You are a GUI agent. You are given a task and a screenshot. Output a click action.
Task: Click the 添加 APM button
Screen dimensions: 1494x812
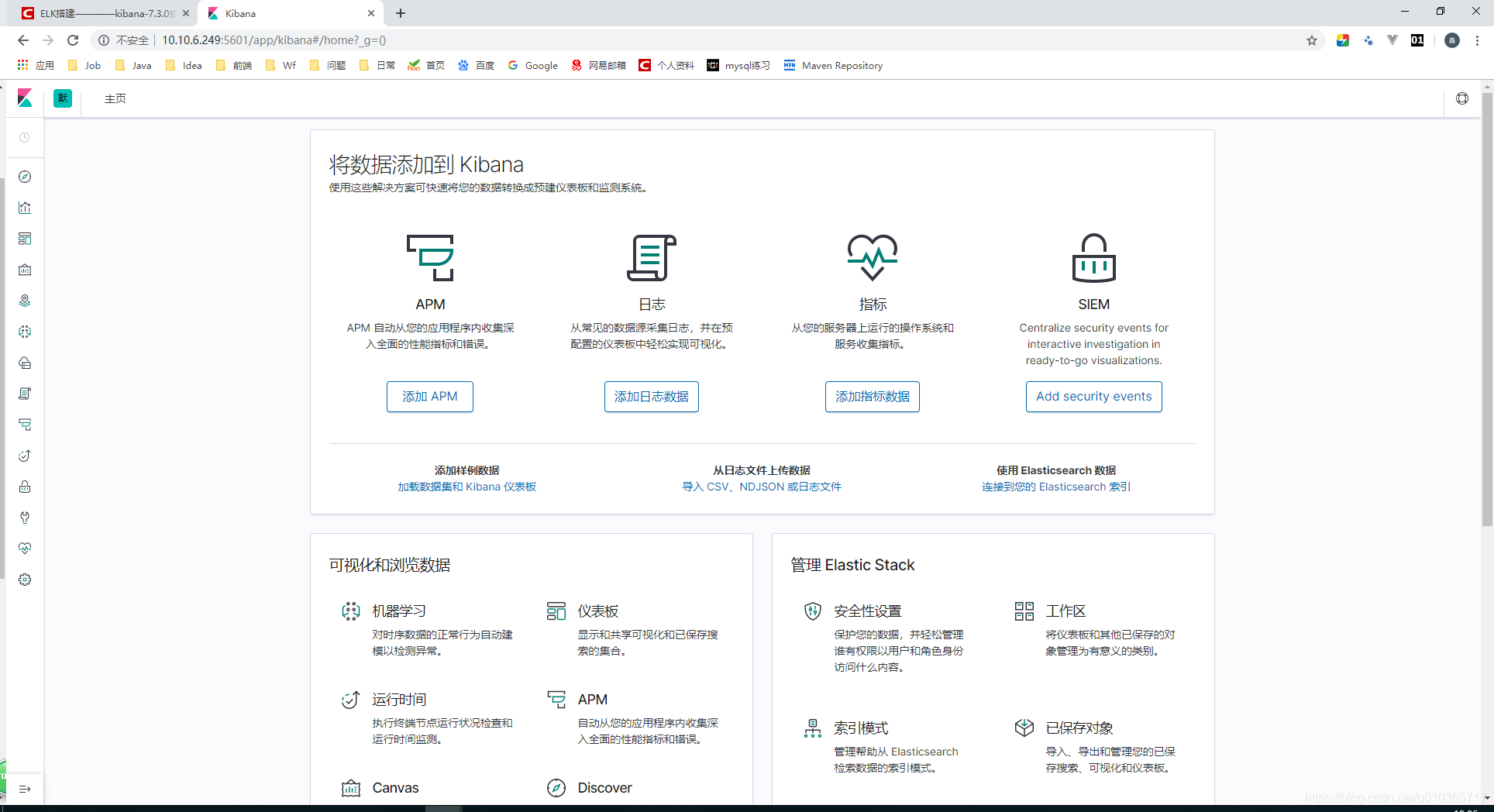coord(430,397)
